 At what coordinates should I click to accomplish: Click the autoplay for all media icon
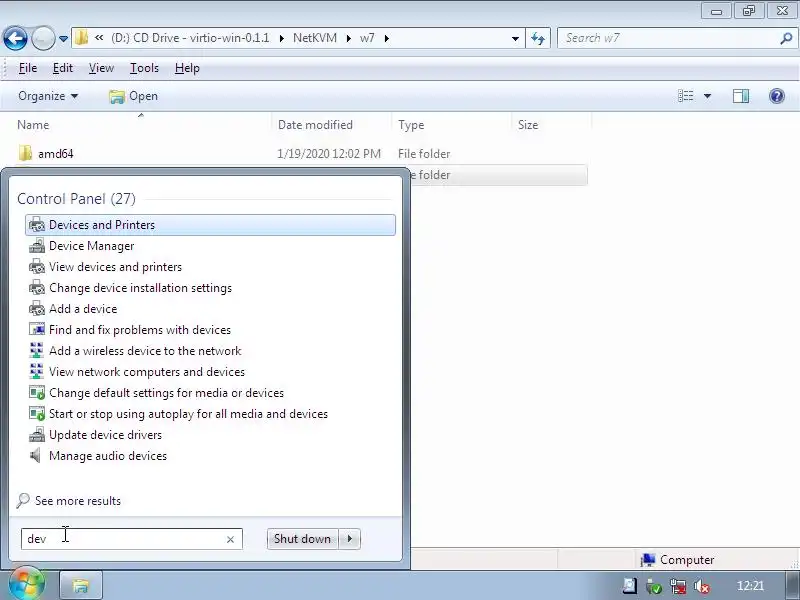point(37,413)
